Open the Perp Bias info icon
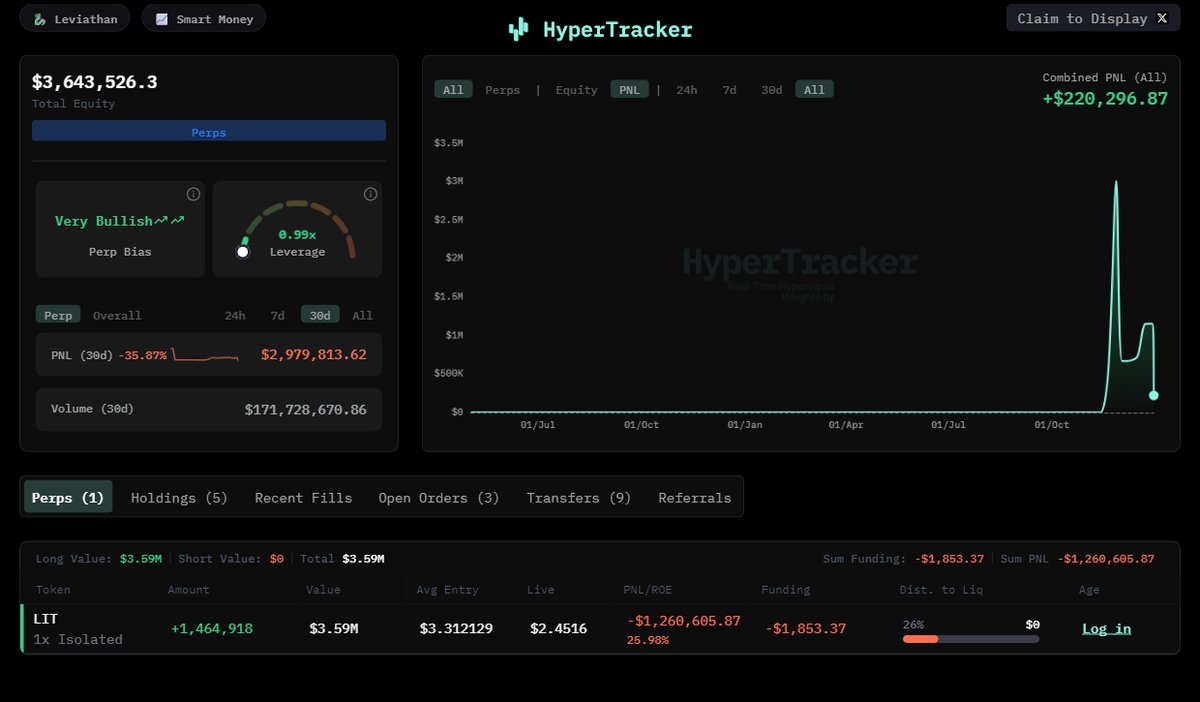 pyautogui.click(x=193, y=194)
